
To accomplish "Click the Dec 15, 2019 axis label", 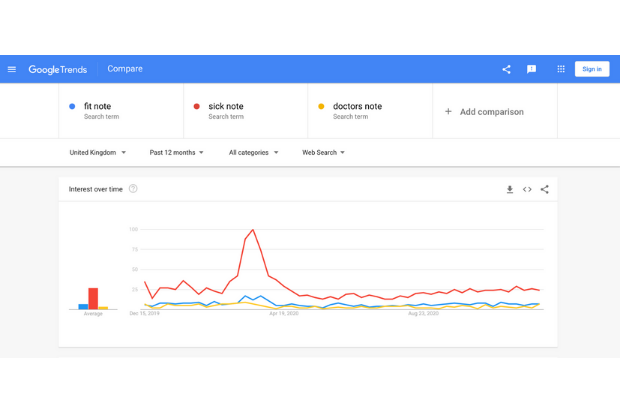I will pos(145,313).
